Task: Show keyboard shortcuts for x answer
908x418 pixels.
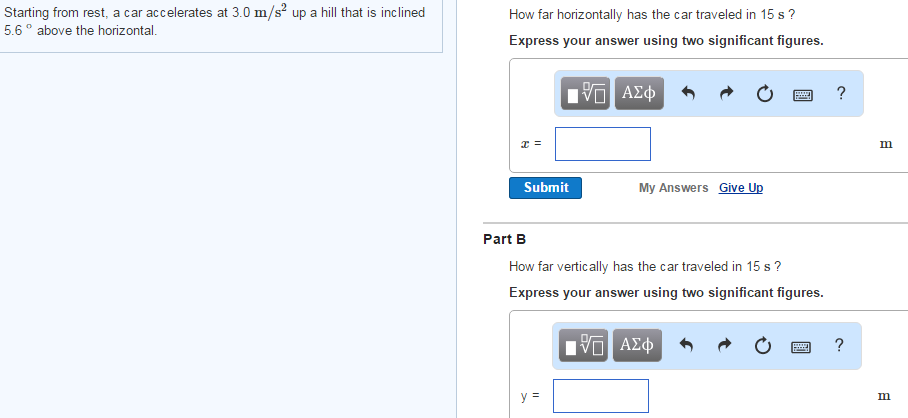Action: tap(803, 94)
